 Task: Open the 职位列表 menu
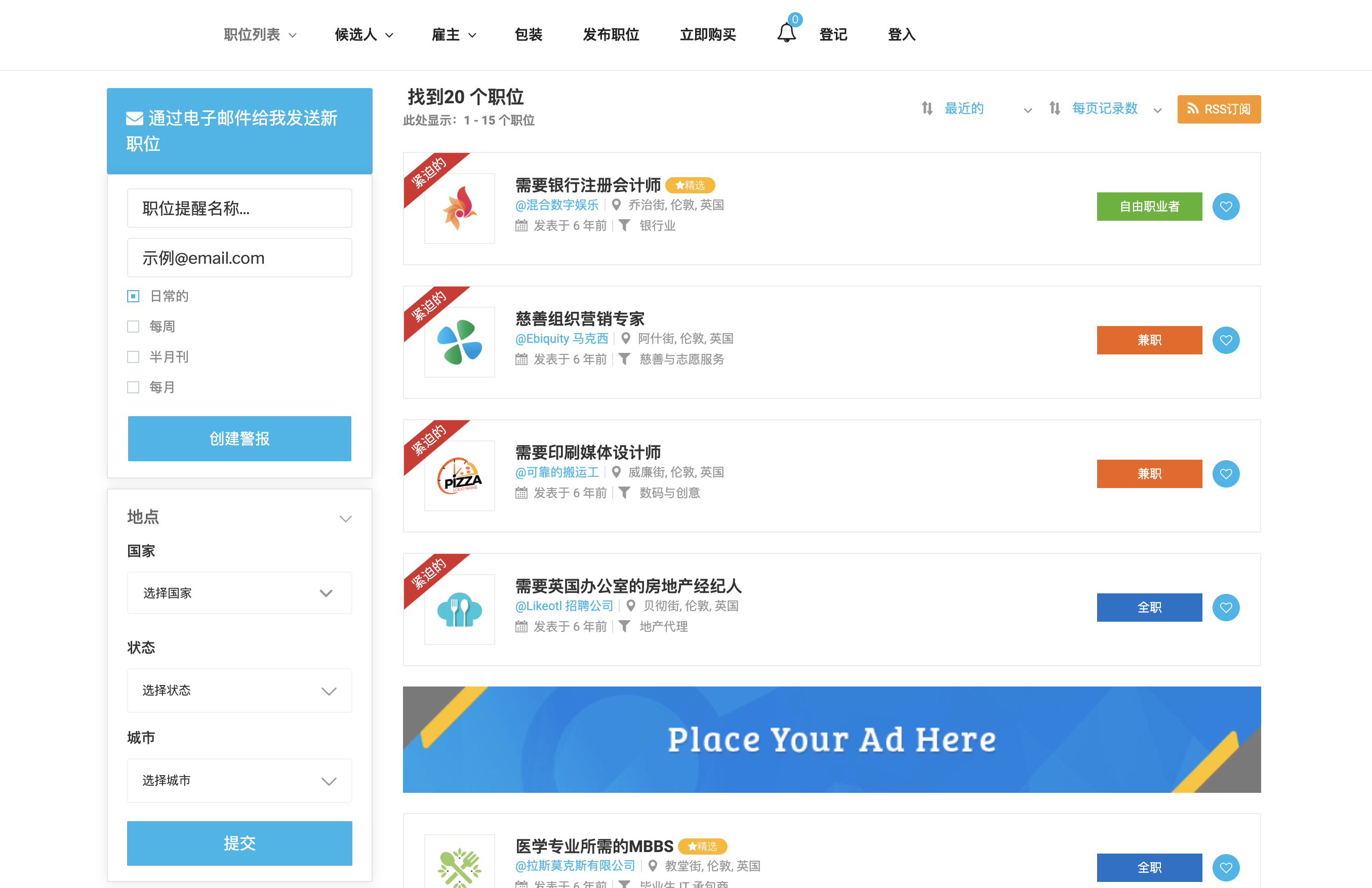[x=260, y=34]
